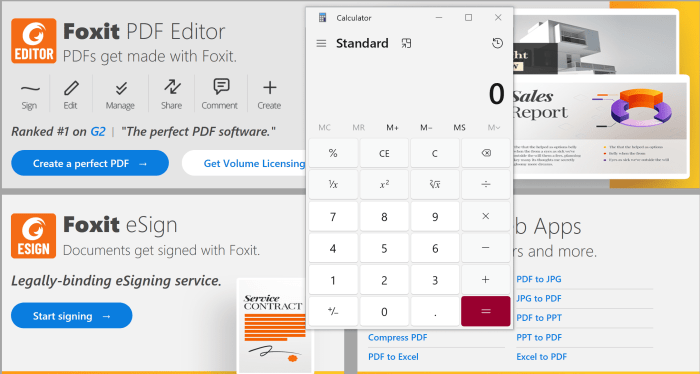Click digit 6 on Calculator
The width and height of the screenshot is (700, 374).
click(x=435, y=248)
